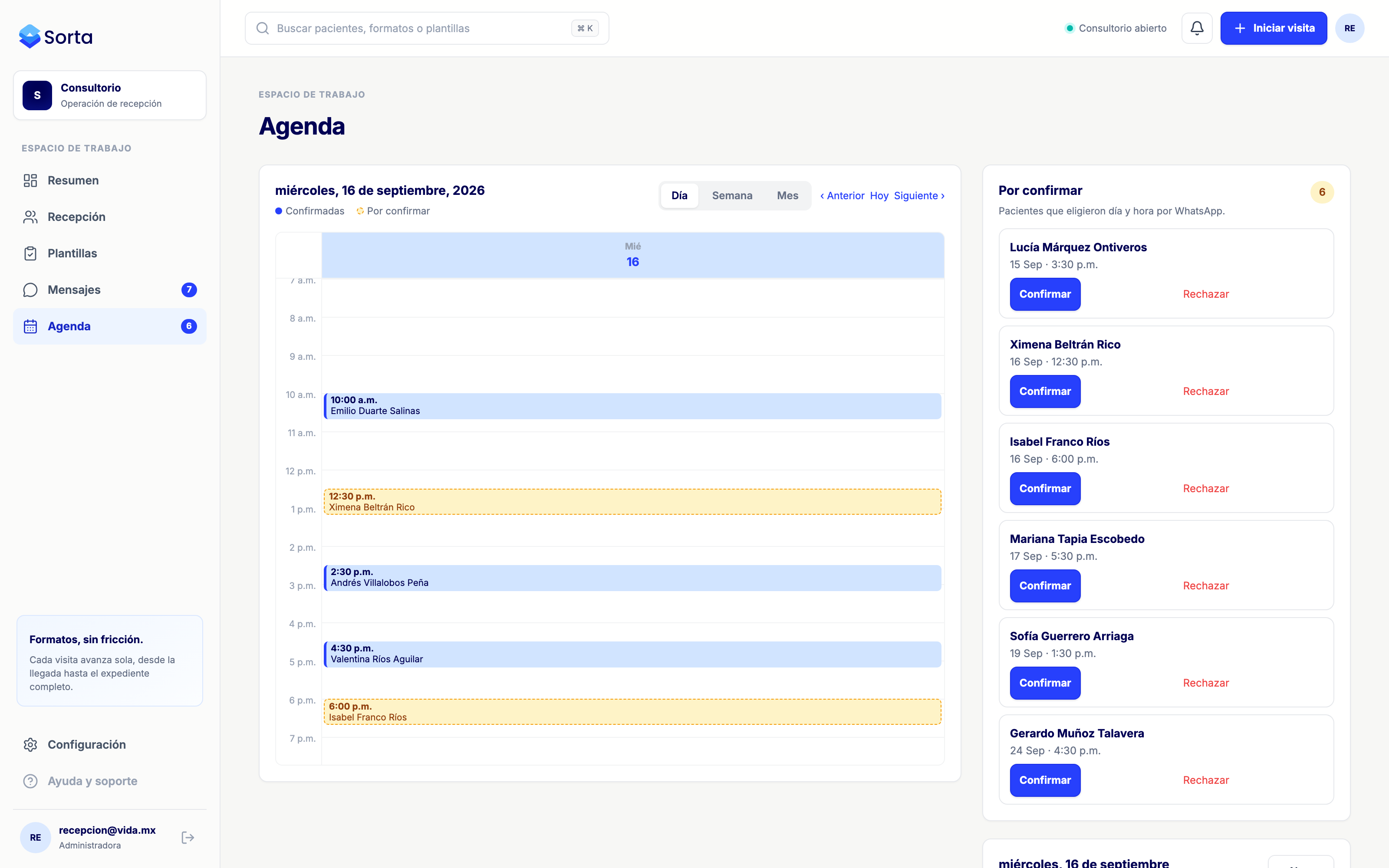The width and height of the screenshot is (1389, 868).
Task: Click the Ayuda y soporte question icon
Action: coord(30,781)
